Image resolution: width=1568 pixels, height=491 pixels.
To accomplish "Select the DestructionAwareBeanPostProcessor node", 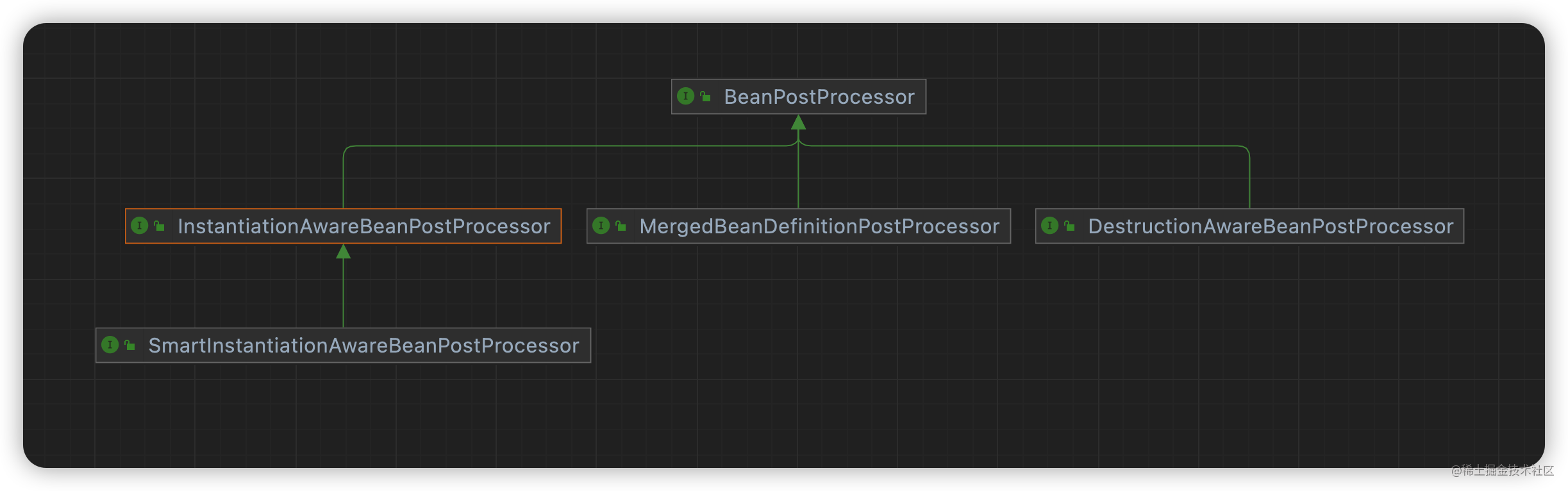I will [x=1249, y=226].
